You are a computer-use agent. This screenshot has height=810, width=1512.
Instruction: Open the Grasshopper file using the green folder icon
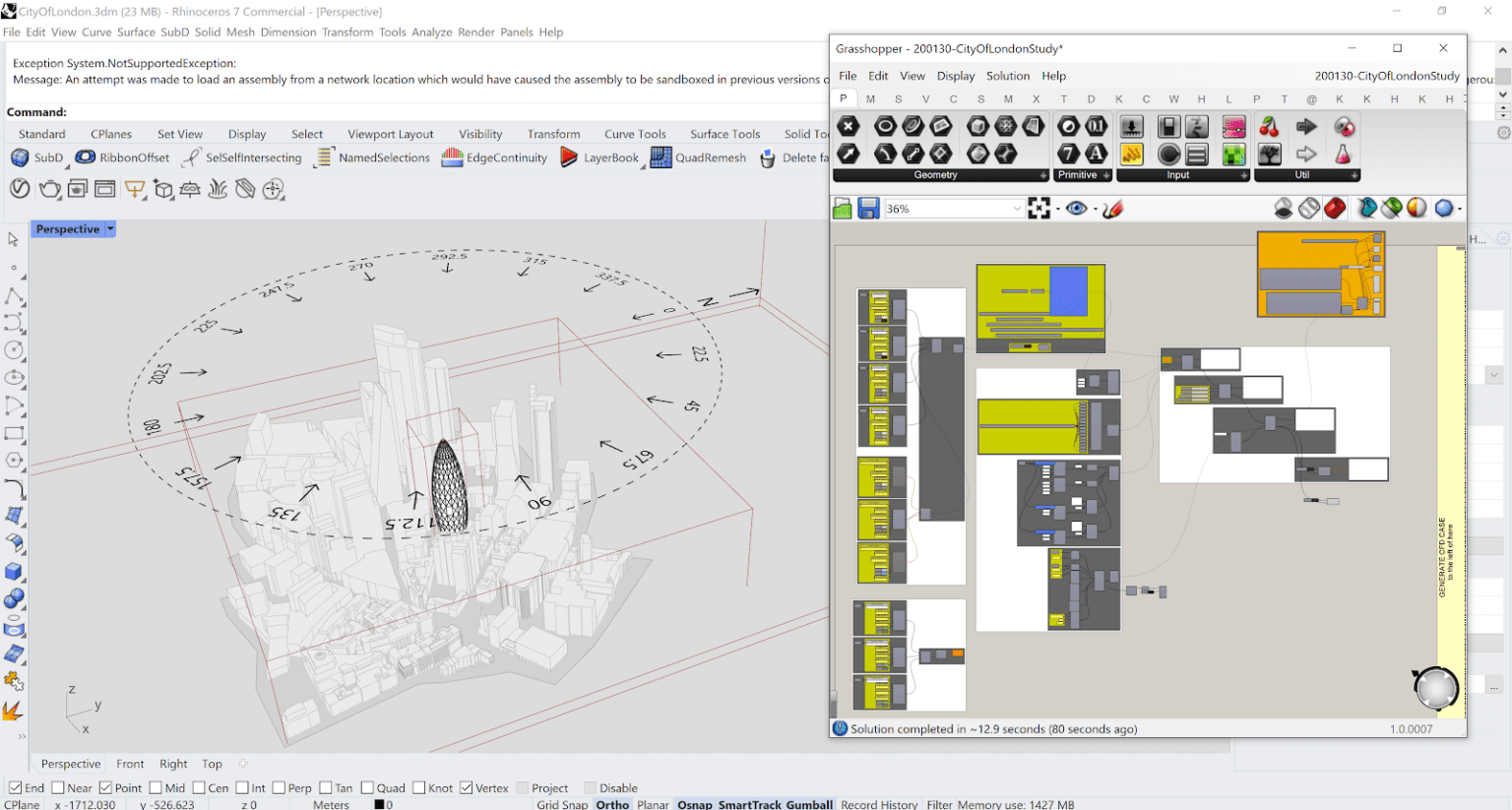tap(843, 208)
